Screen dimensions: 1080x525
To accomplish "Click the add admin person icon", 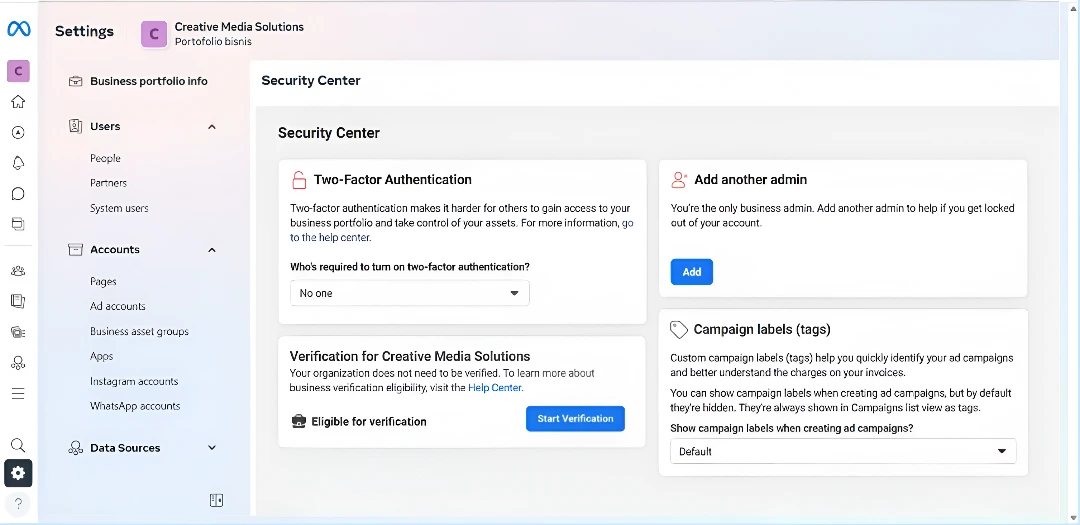I will (679, 180).
